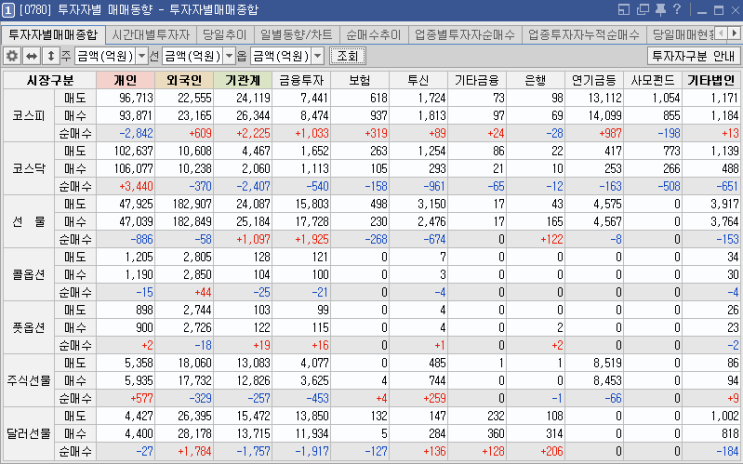Click the 기관계 column header
Screen dimensions: 743x464
tap(243, 80)
